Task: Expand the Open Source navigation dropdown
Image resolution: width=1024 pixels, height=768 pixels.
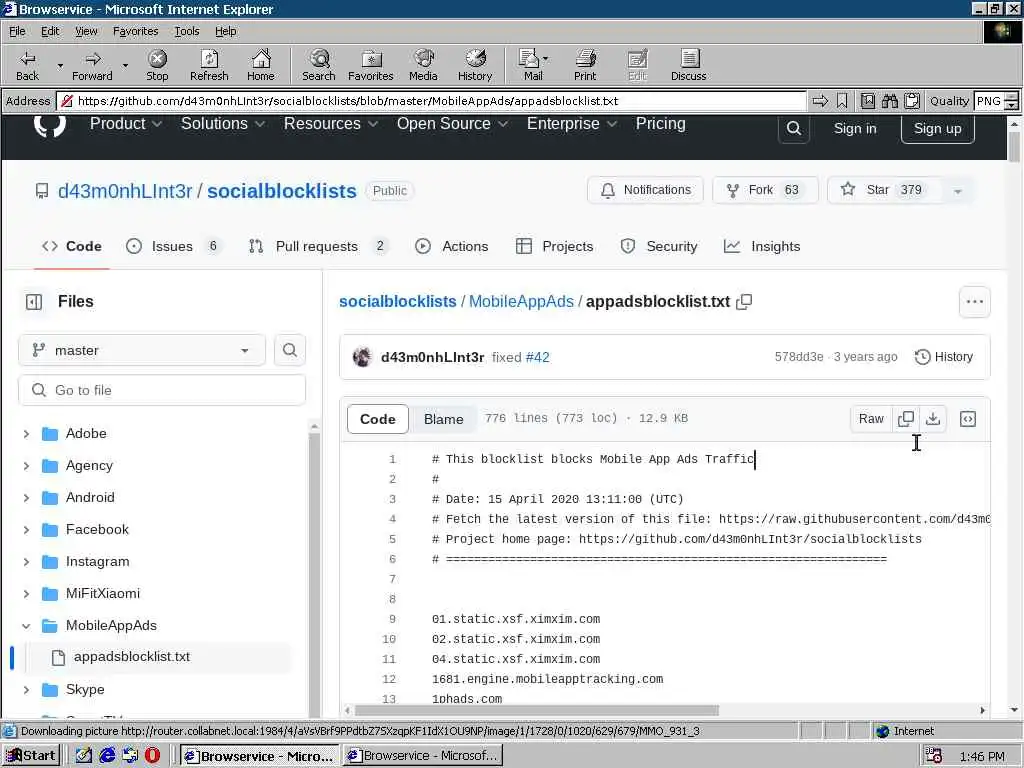Action: (x=452, y=123)
